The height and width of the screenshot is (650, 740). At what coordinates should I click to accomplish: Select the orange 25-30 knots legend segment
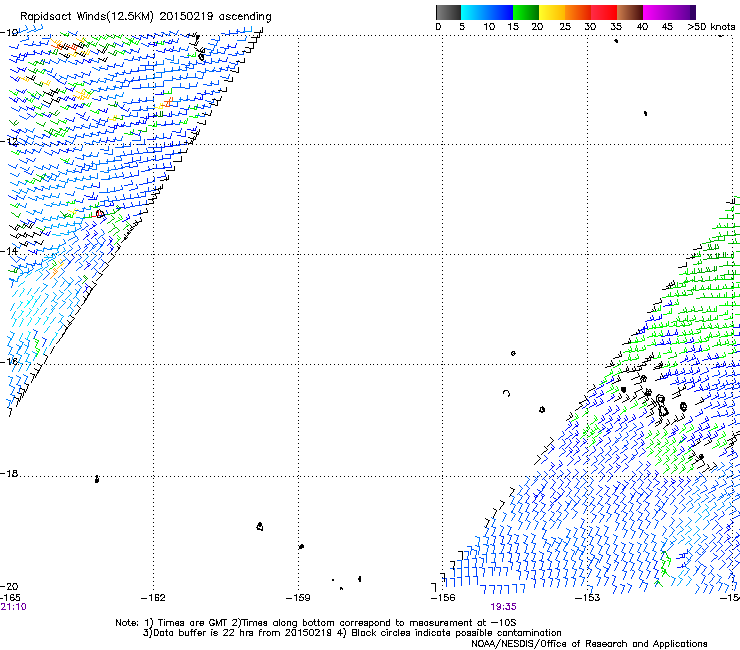(x=578, y=12)
